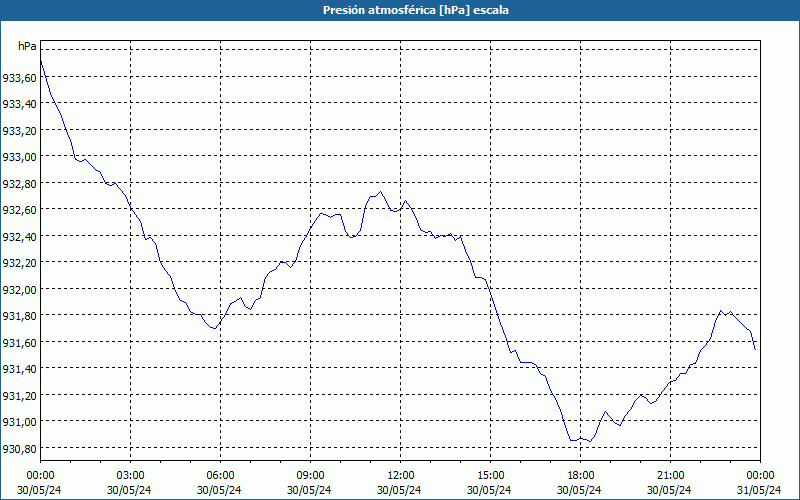Click the 09:00 time axis label
Image resolution: width=800 pixels, height=500 pixels.
coord(310,476)
